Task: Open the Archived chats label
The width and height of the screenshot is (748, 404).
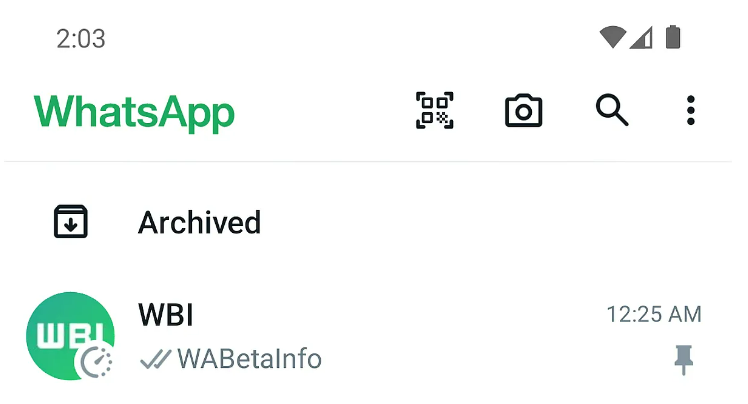Action: [199, 223]
